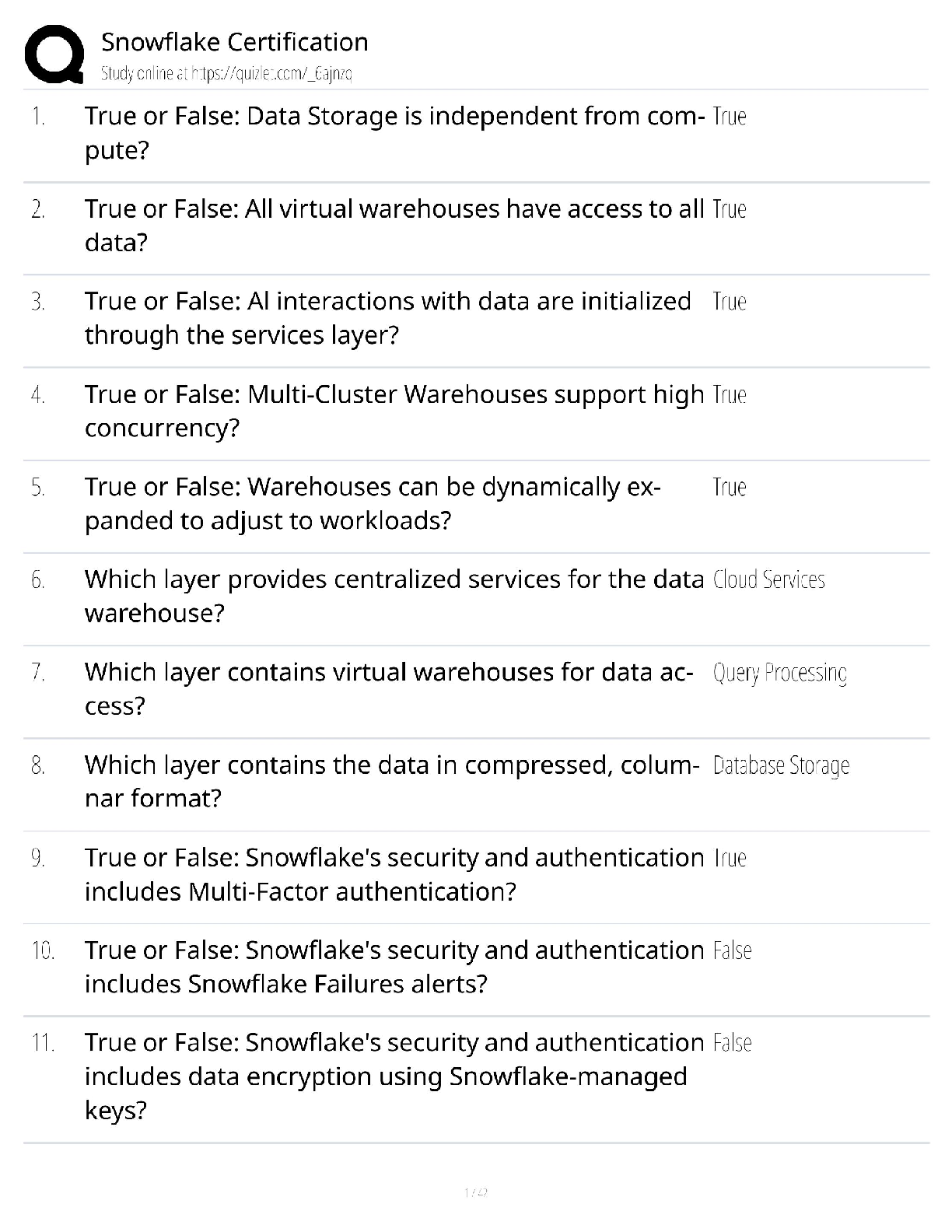Select question 1 about Data Storage independence
Viewport: 952px width, 1232px height.
pyautogui.click(x=394, y=133)
